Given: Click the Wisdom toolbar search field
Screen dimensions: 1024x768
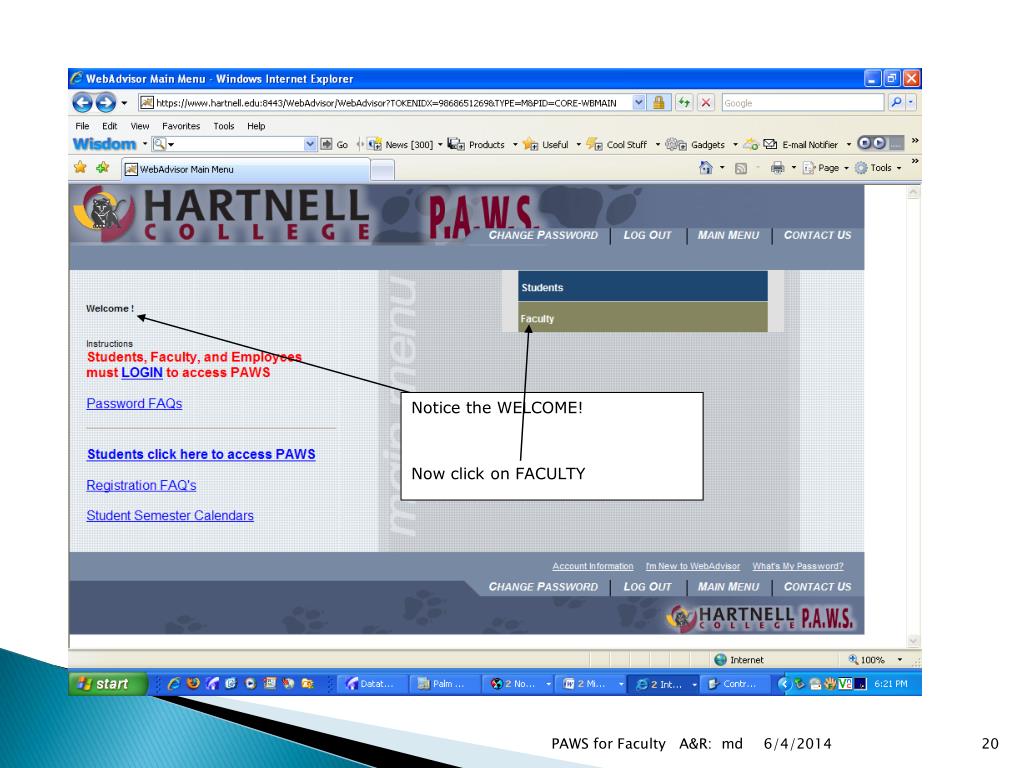Looking at the screenshot, I should [234, 144].
